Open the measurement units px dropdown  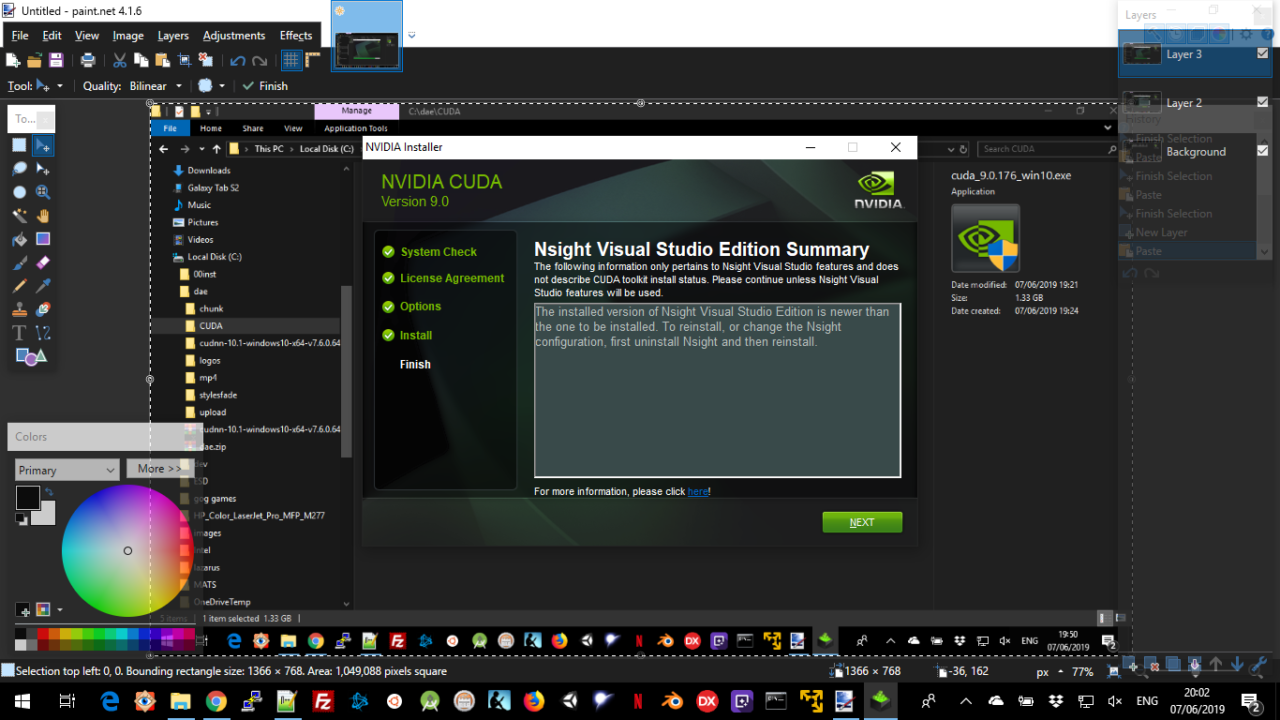pos(1048,672)
